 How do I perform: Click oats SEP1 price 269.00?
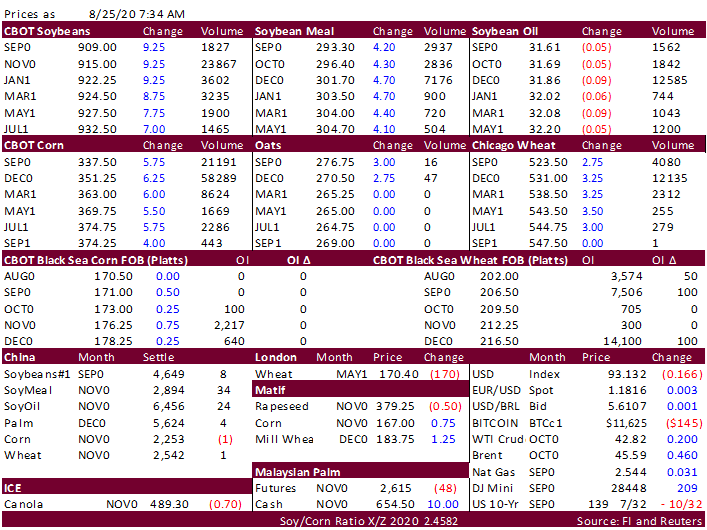point(335,243)
